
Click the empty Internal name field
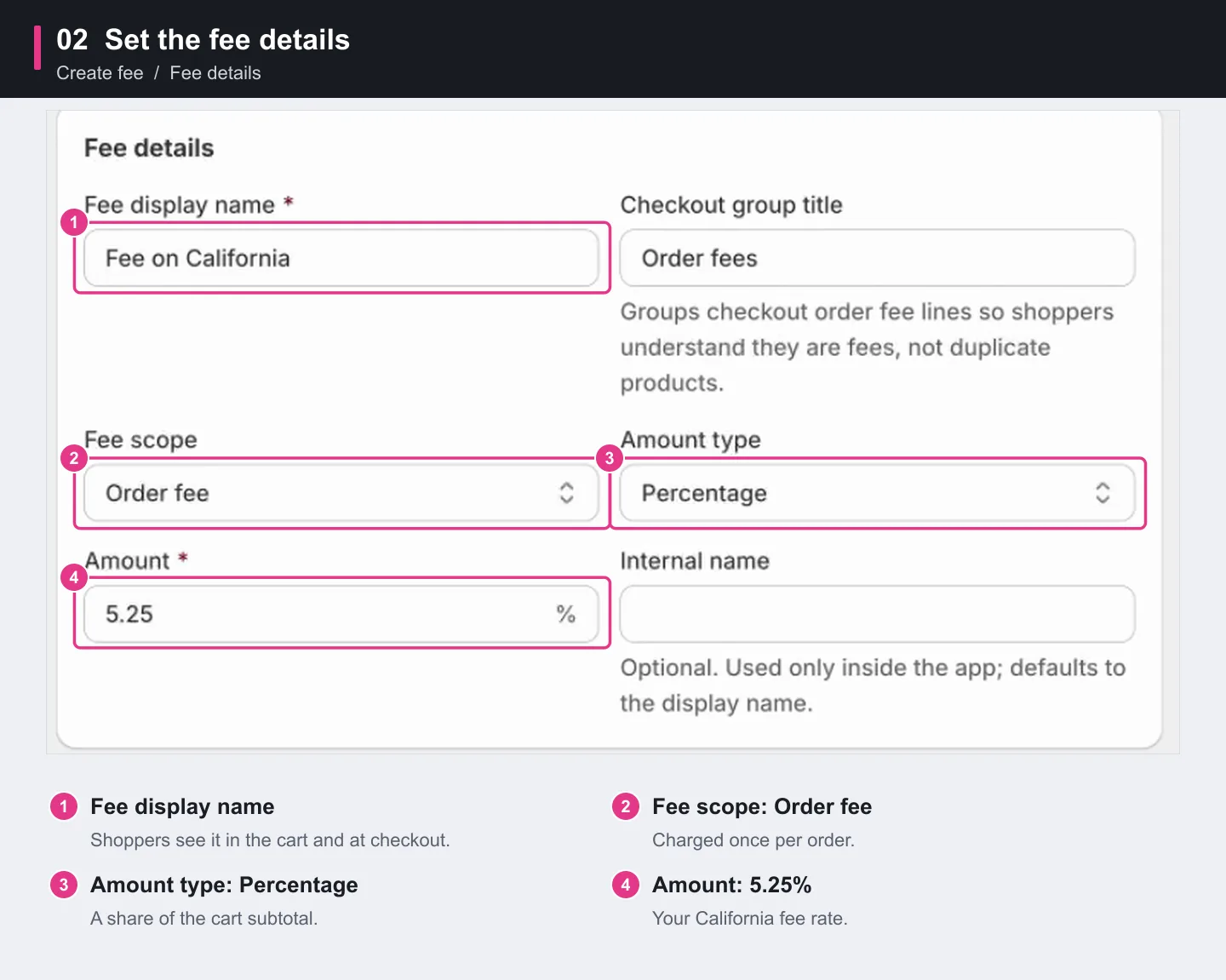click(x=877, y=614)
